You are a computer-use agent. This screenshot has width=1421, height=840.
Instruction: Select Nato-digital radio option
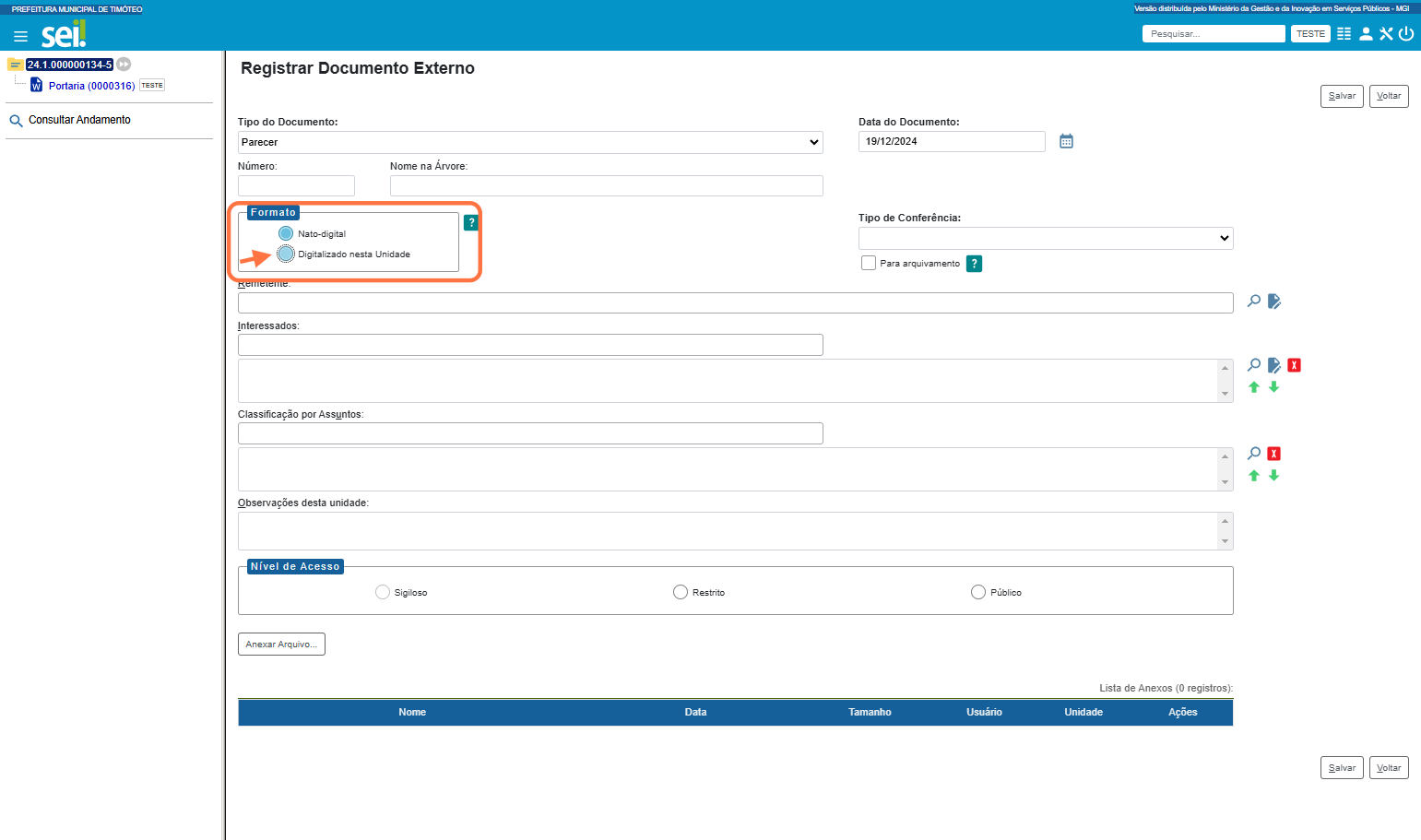[x=286, y=233]
